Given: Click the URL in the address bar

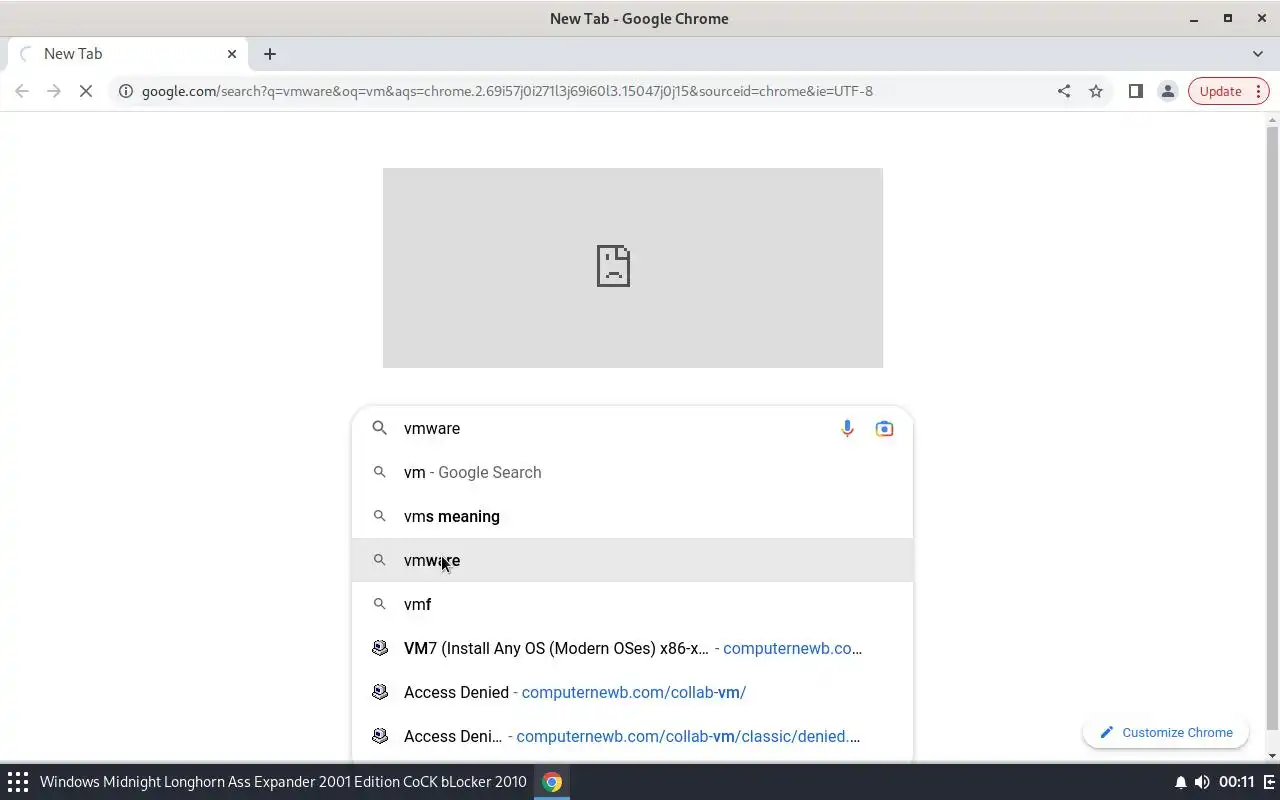Looking at the screenshot, I should 507,91.
